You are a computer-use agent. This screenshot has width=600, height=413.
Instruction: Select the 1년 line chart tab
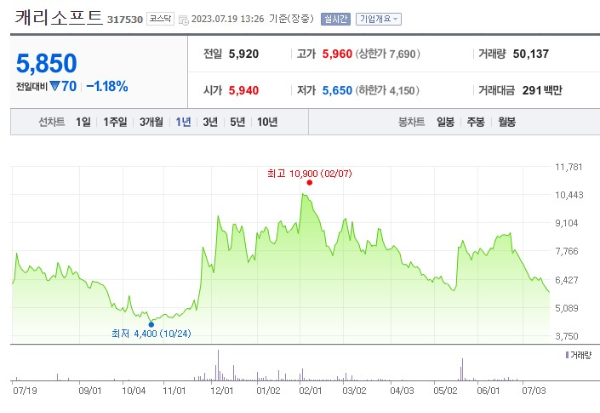[x=183, y=122]
